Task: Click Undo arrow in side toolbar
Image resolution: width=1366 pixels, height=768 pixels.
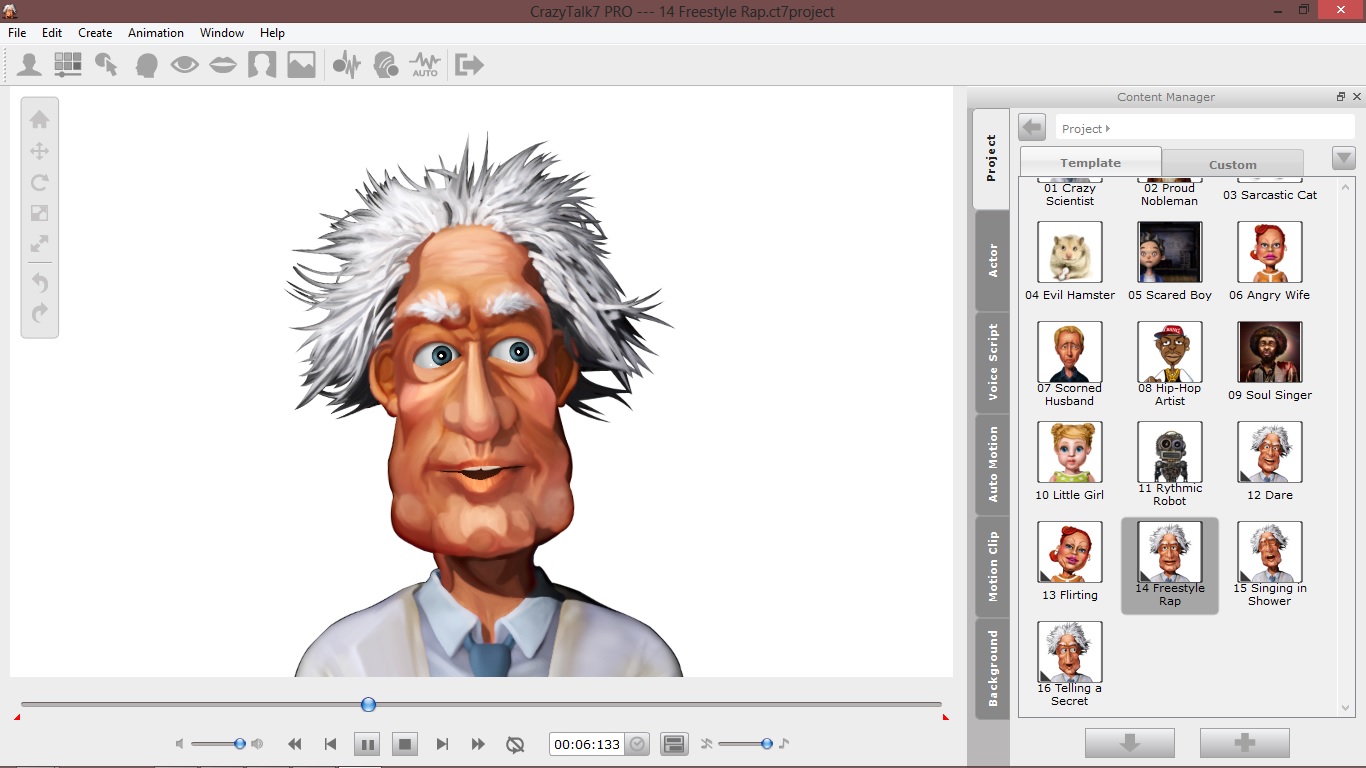Action: pos(39,283)
